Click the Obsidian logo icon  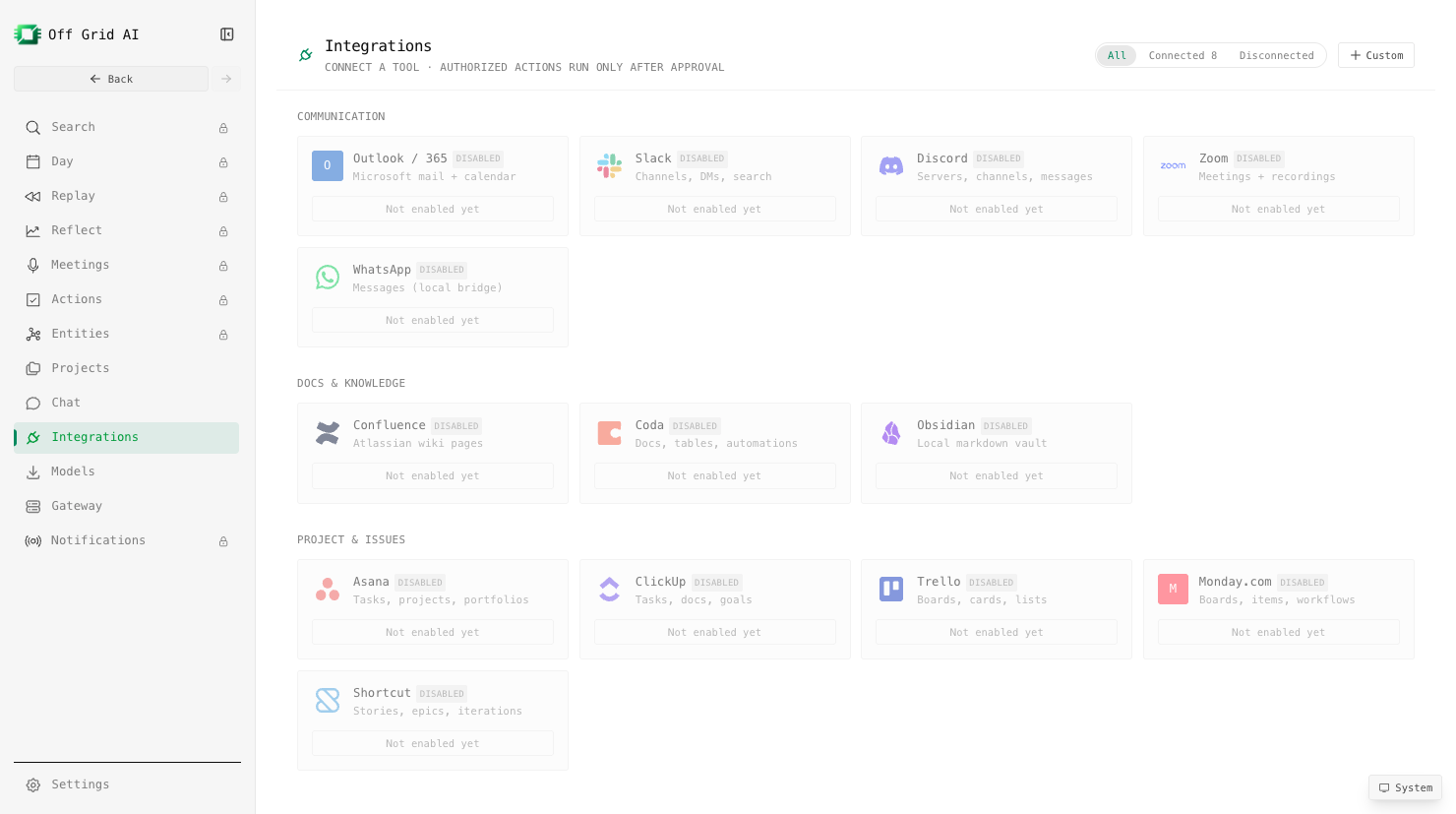pyautogui.click(x=891, y=433)
